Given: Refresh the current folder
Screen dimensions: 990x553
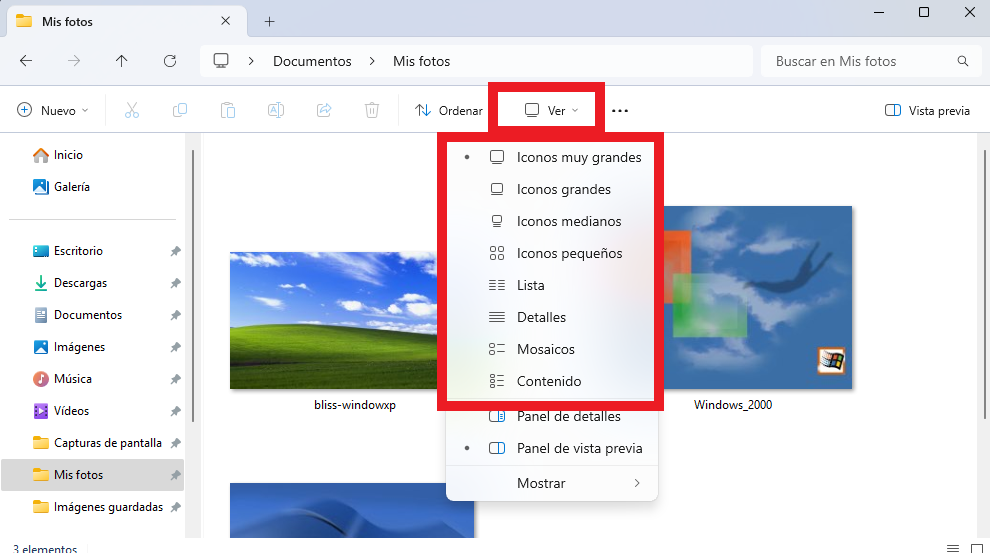Looking at the screenshot, I should 170,61.
